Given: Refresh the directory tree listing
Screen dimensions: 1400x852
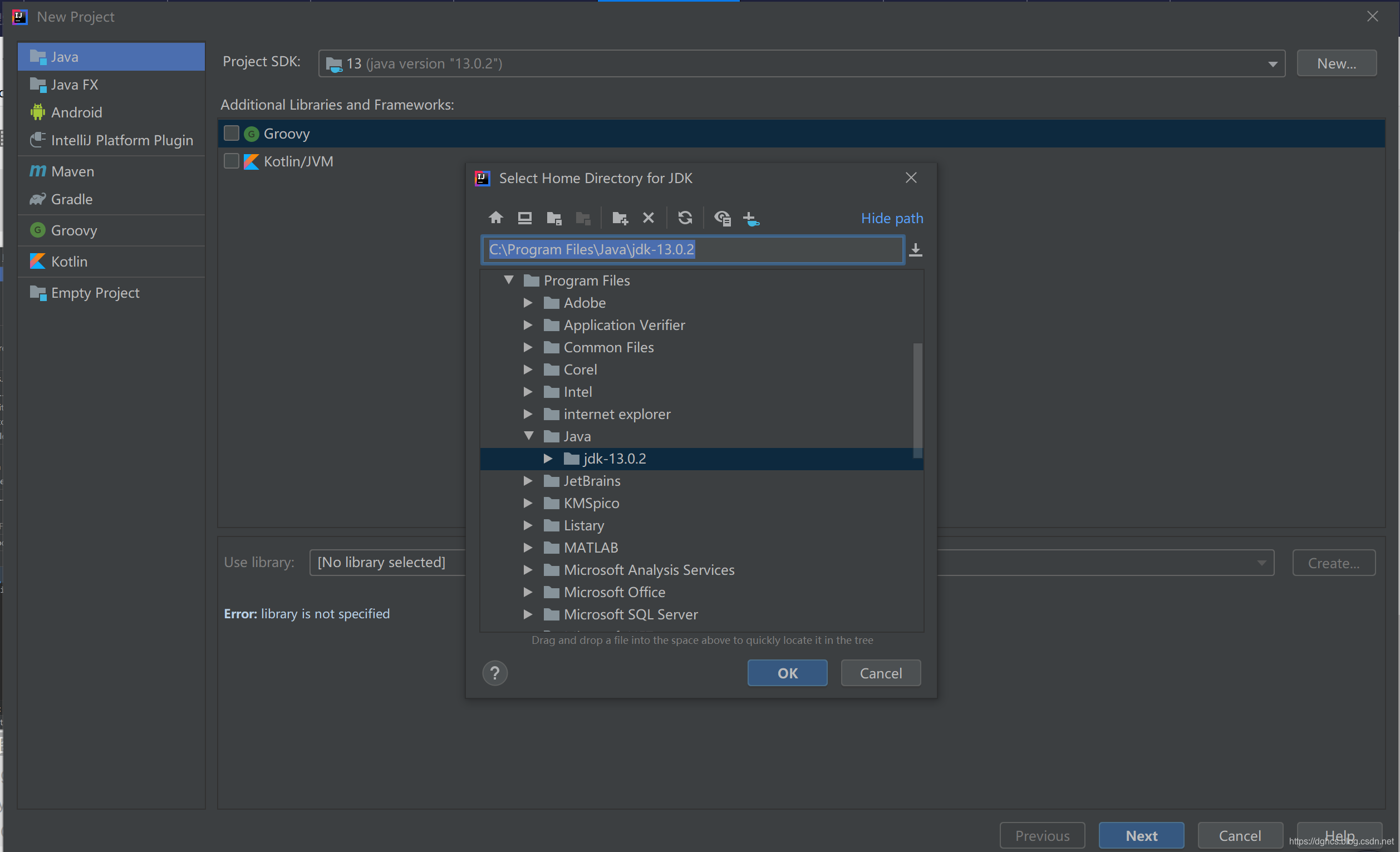Looking at the screenshot, I should coord(685,218).
